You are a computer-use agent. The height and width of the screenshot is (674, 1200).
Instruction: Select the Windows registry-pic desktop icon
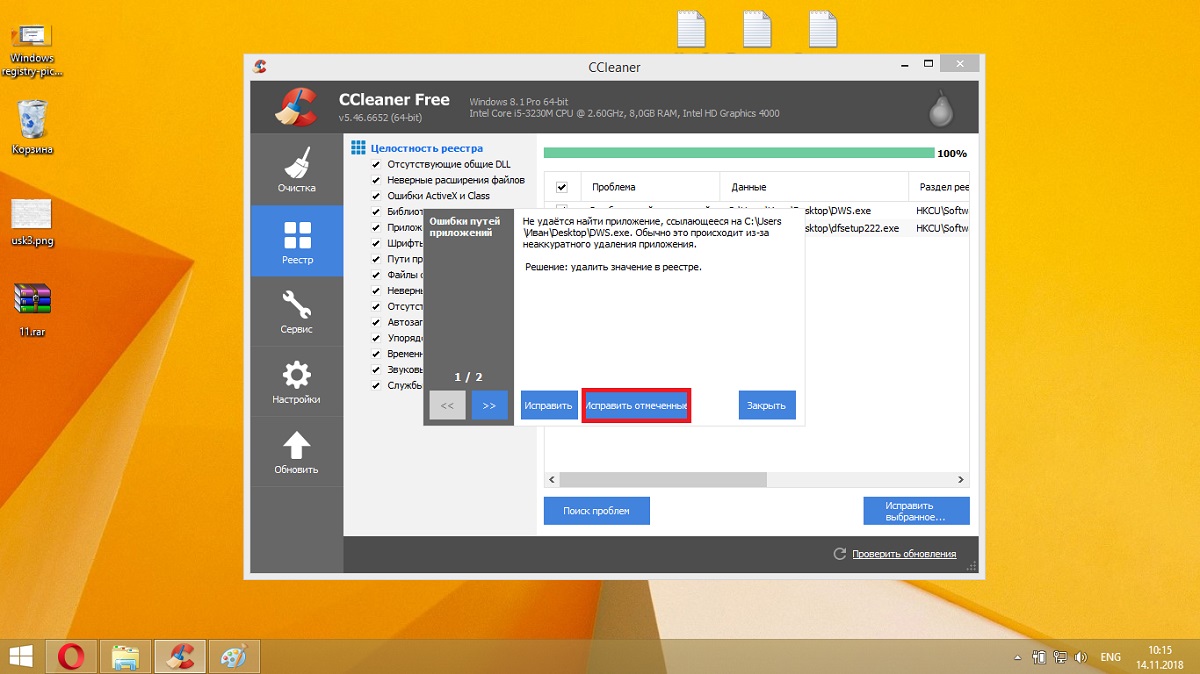(32, 48)
